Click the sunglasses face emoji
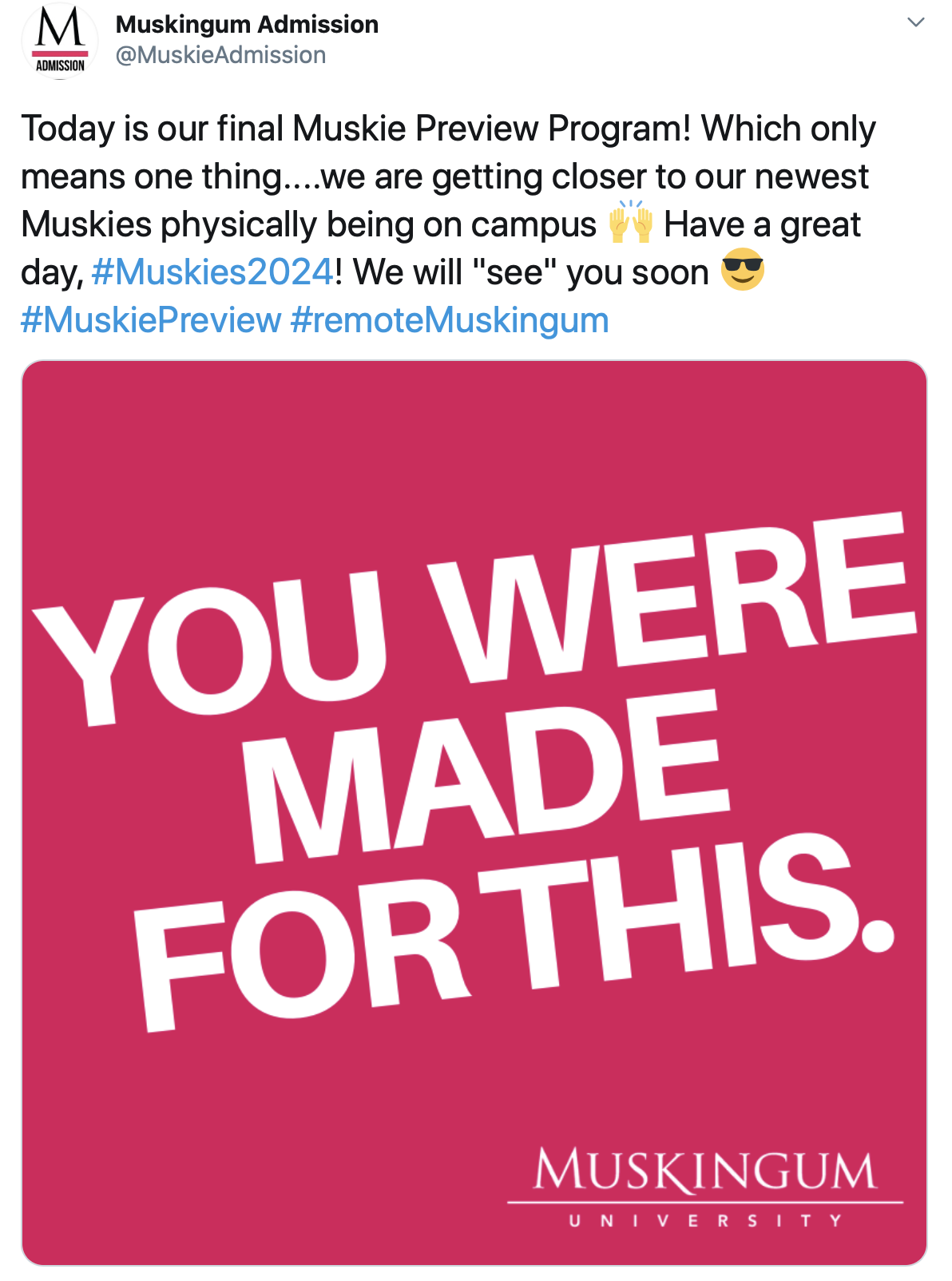The image size is (952, 1281). click(743, 270)
